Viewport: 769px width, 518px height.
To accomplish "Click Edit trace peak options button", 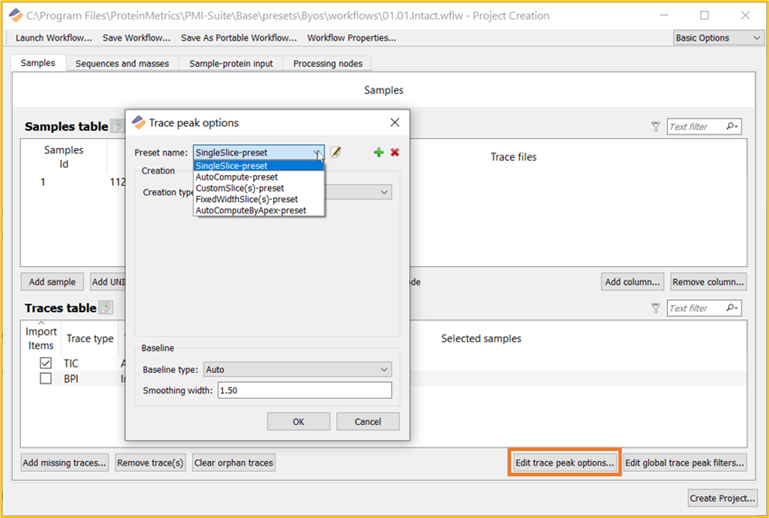I will coord(564,463).
